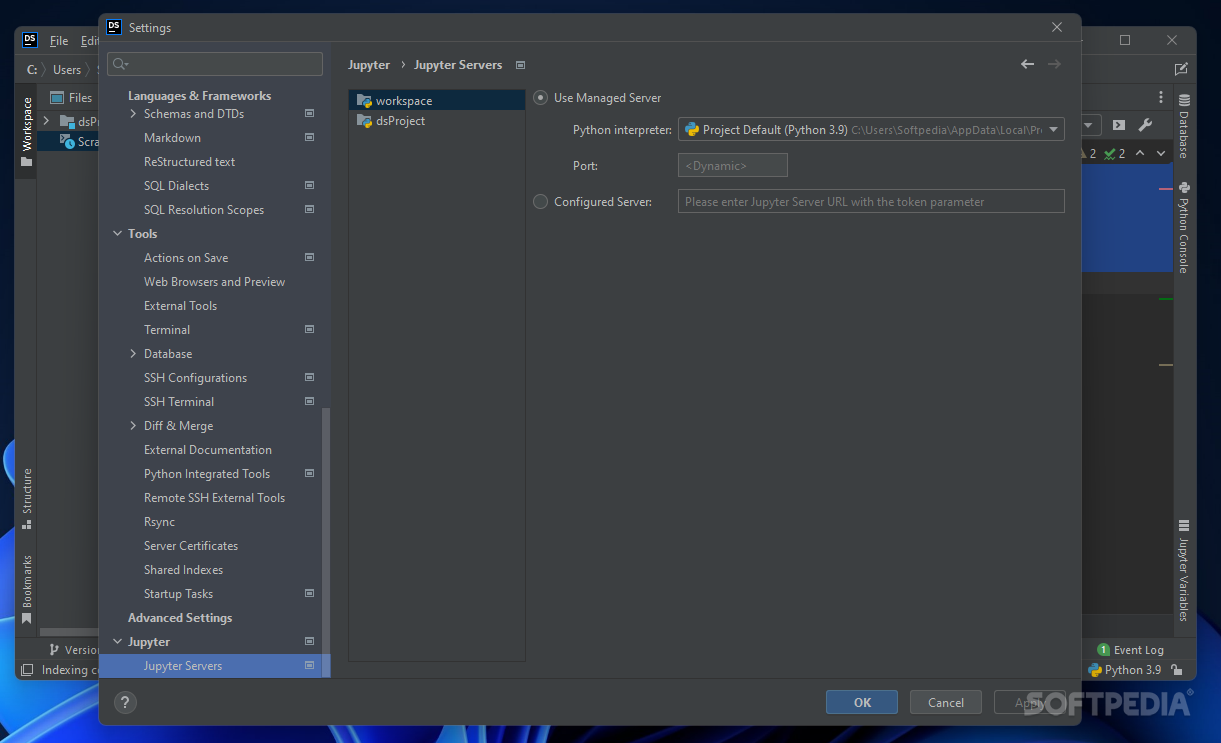This screenshot has width=1221, height=743.
Task: Click the OK button
Action: coord(862,702)
